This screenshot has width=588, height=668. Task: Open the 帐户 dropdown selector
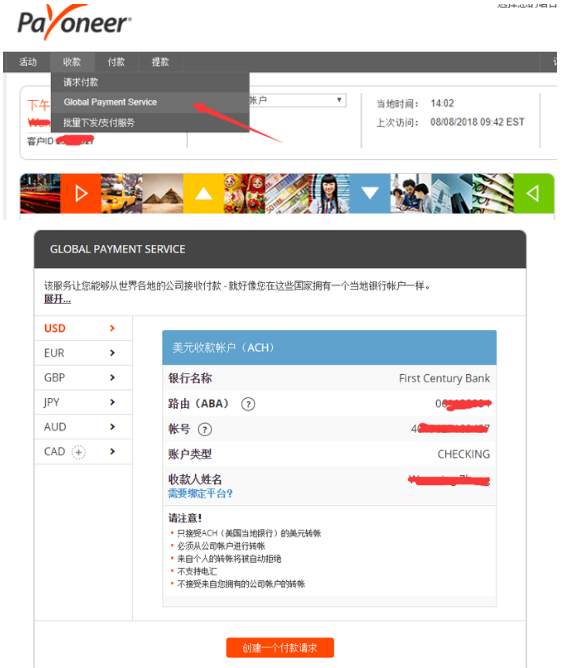pos(297,100)
